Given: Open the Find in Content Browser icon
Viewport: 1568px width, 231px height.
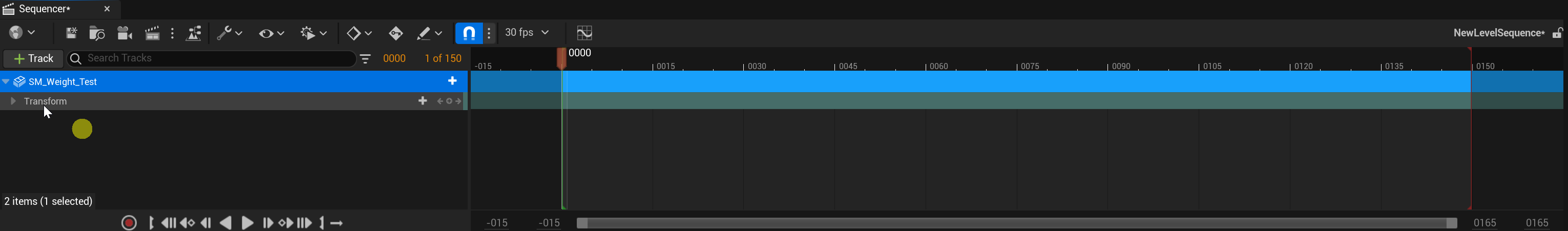Looking at the screenshot, I should (x=97, y=33).
